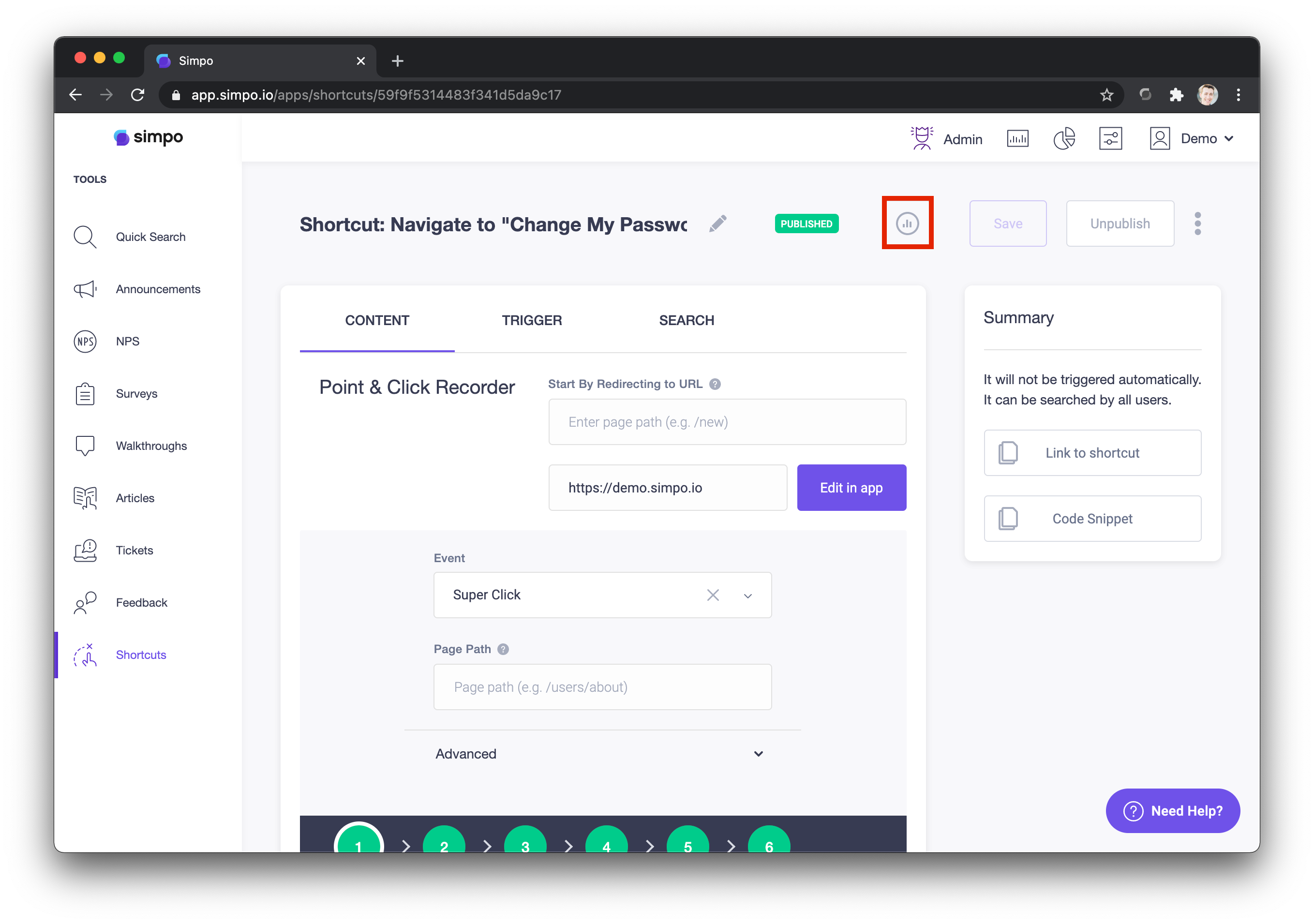Viewport: 1314px width, 924px height.
Task: Open a new browser tab
Action: (397, 60)
